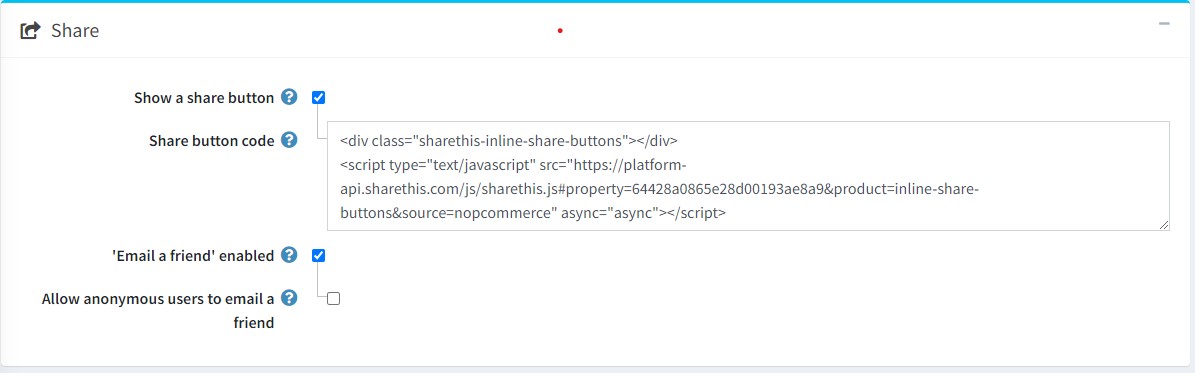Click the 'Email a friend' enabled label
This screenshot has width=1195, height=373.
pyautogui.click(x=192, y=256)
